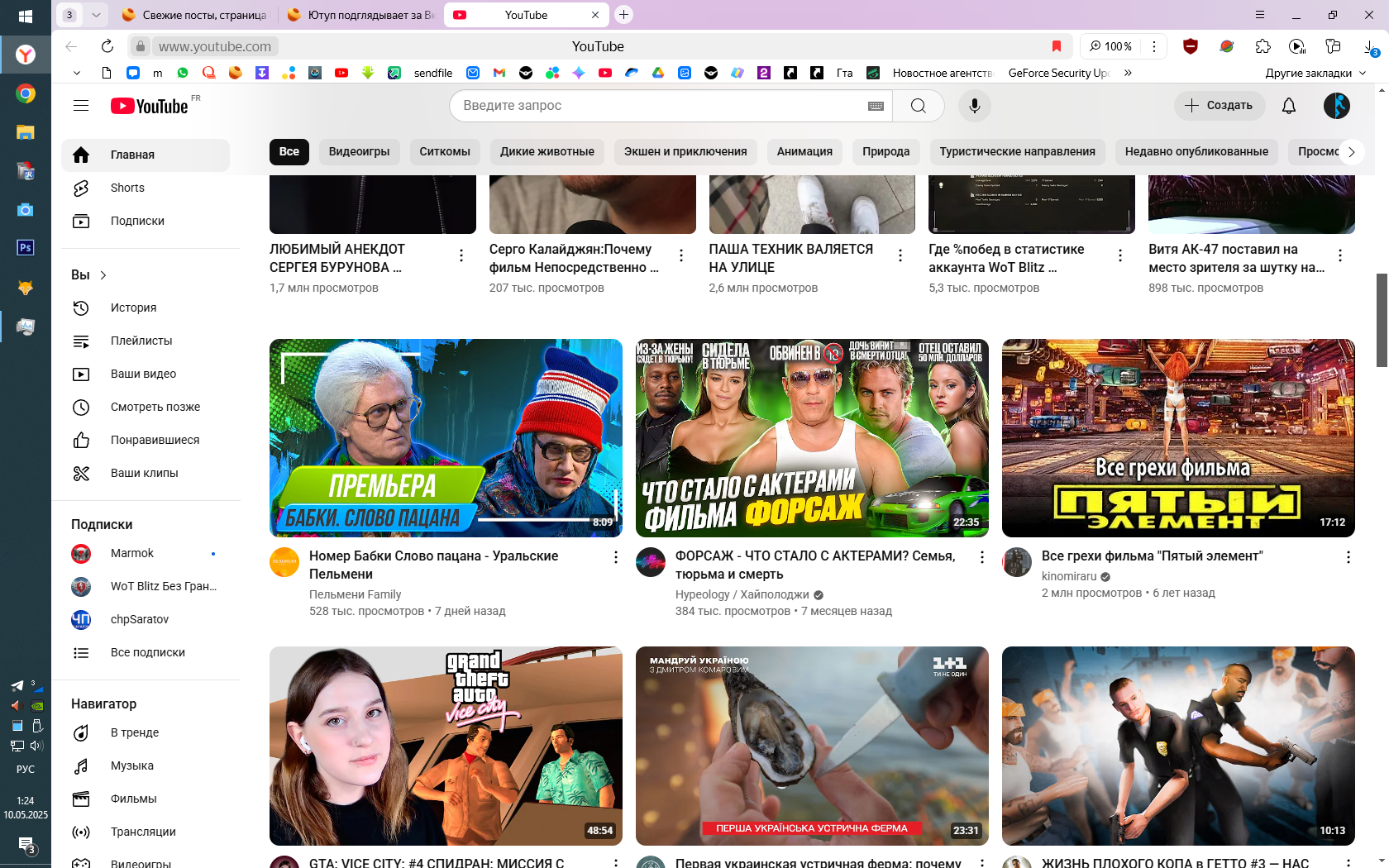Screen dimensions: 1389x868
Task: Select the 'Анимация' category chip
Action: [x=804, y=151]
